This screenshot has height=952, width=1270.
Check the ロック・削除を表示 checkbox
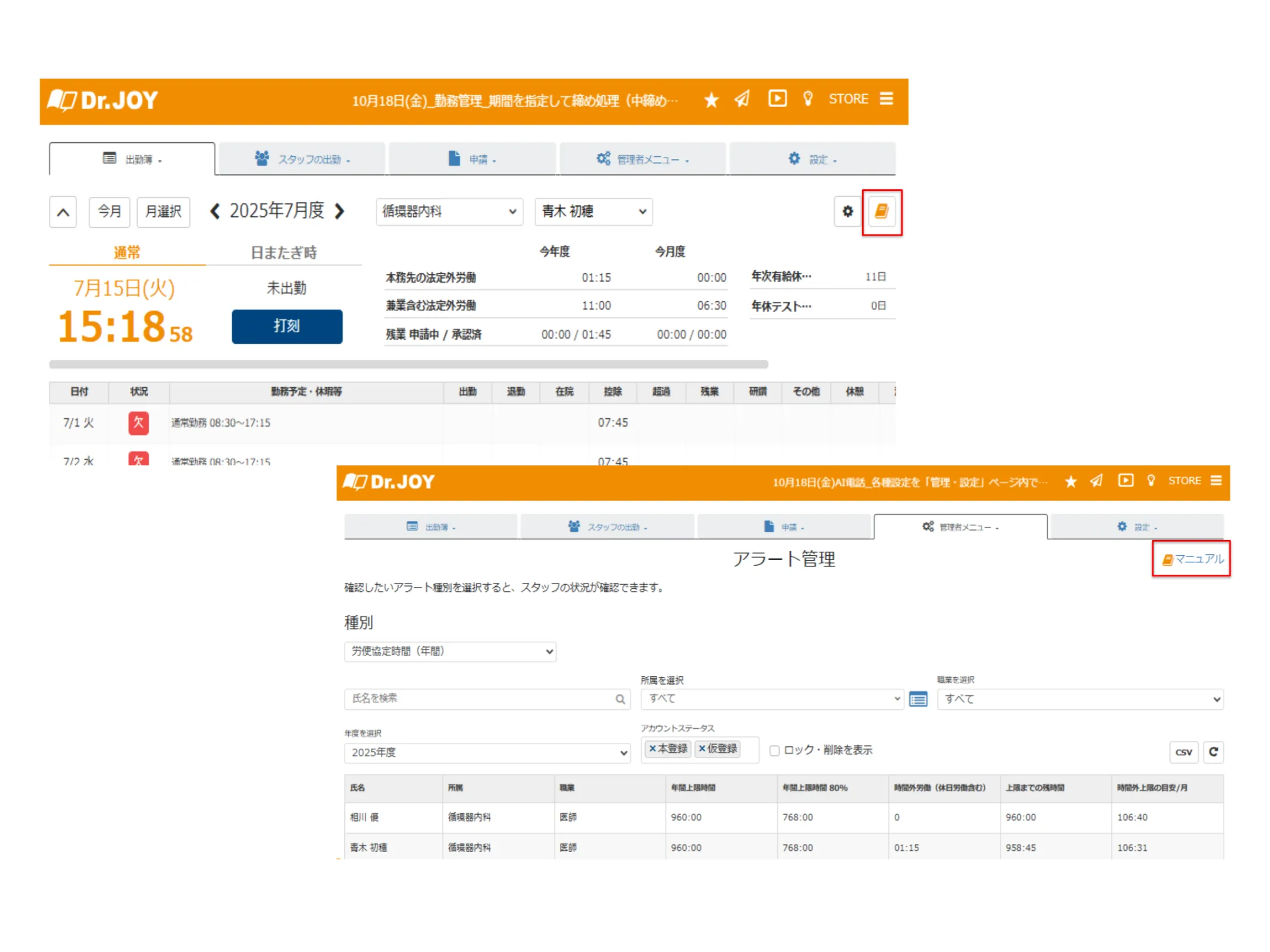(774, 751)
